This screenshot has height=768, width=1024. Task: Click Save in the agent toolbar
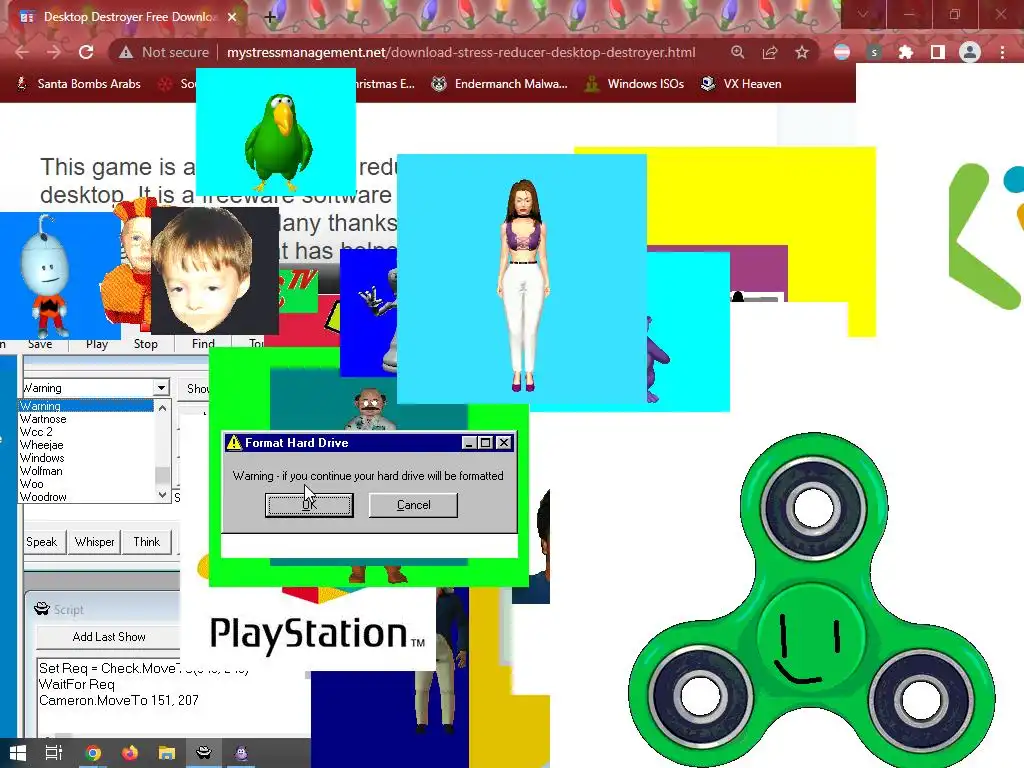coord(40,344)
